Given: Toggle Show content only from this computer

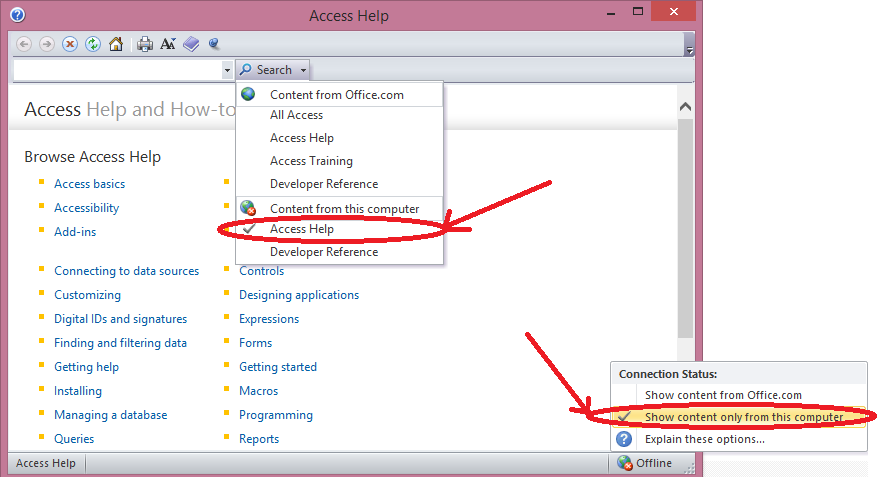Looking at the screenshot, I should pos(739,417).
